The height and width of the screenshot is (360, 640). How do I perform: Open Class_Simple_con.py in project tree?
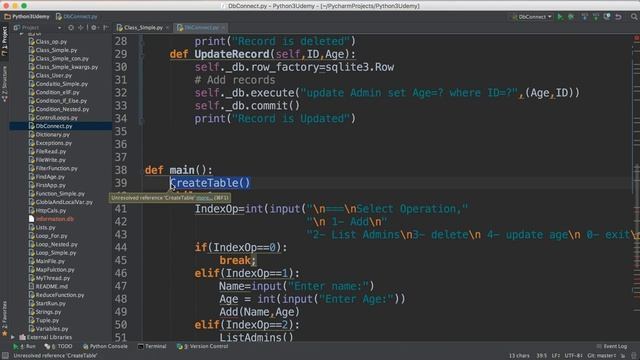[x=62, y=59]
